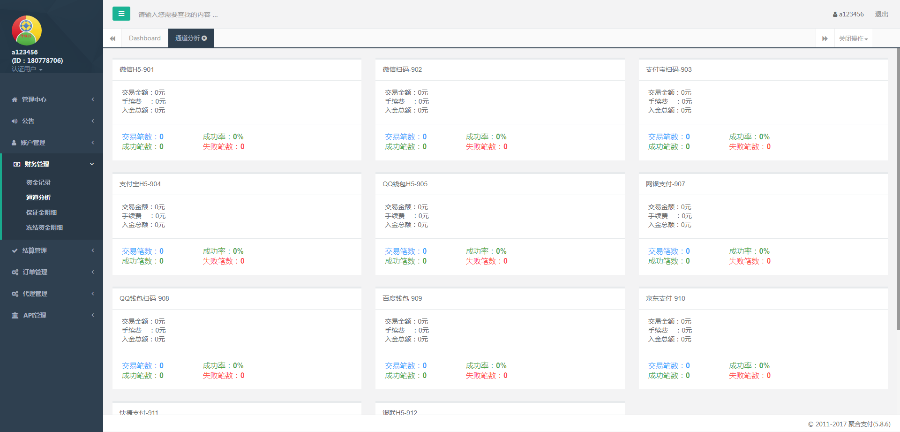Click the user icon beside 账户管理
The height and width of the screenshot is (432, 900).
(x=14, y=142)
